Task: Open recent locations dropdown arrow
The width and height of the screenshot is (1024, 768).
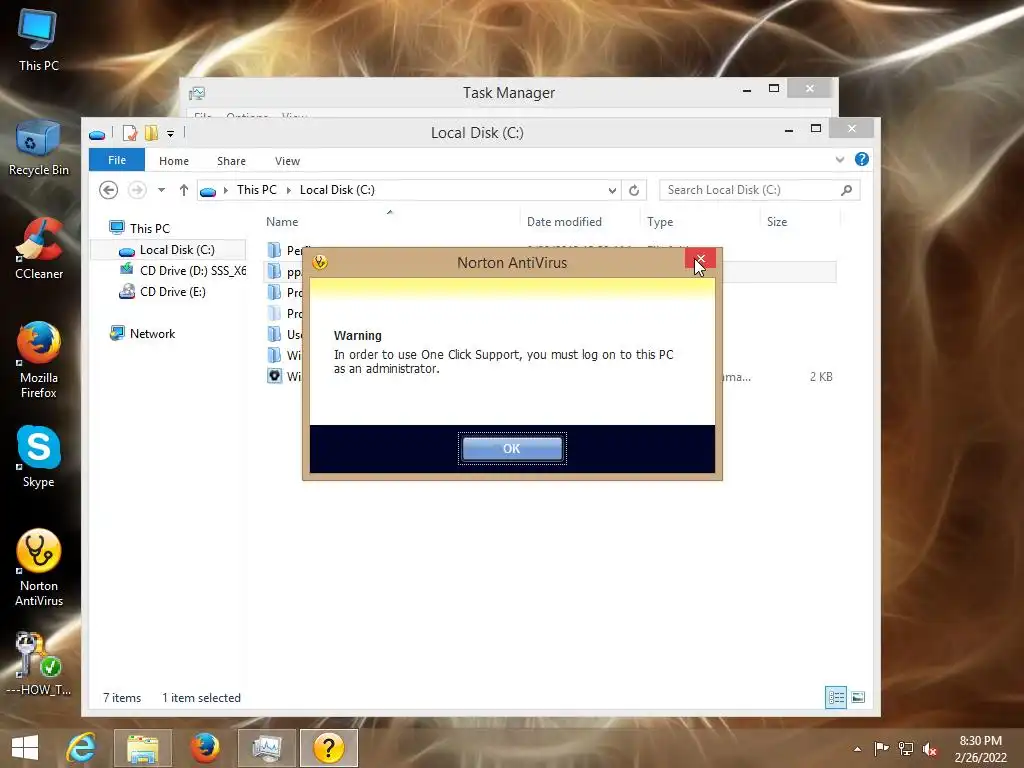Action: [161, 190]
